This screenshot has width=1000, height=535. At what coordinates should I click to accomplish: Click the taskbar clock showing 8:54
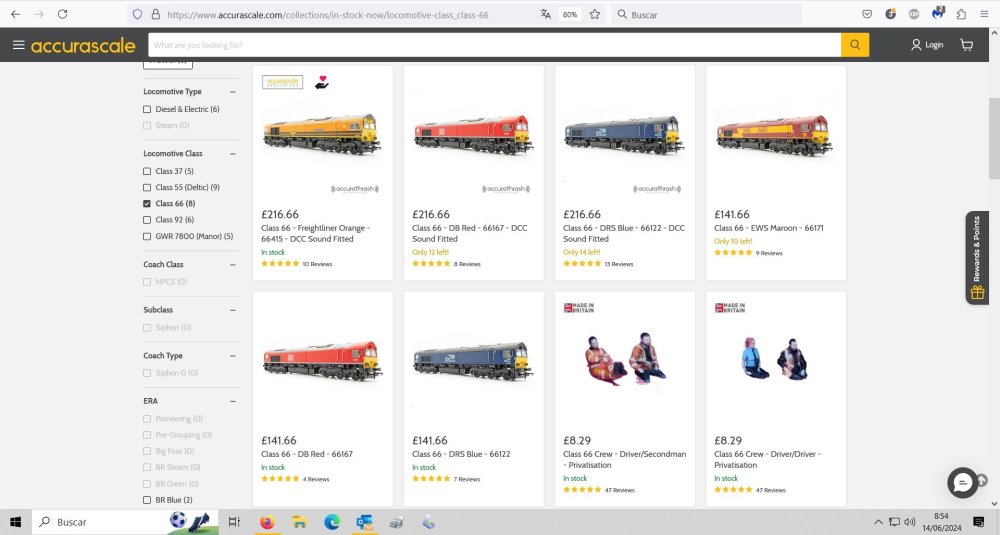(941, 522)
